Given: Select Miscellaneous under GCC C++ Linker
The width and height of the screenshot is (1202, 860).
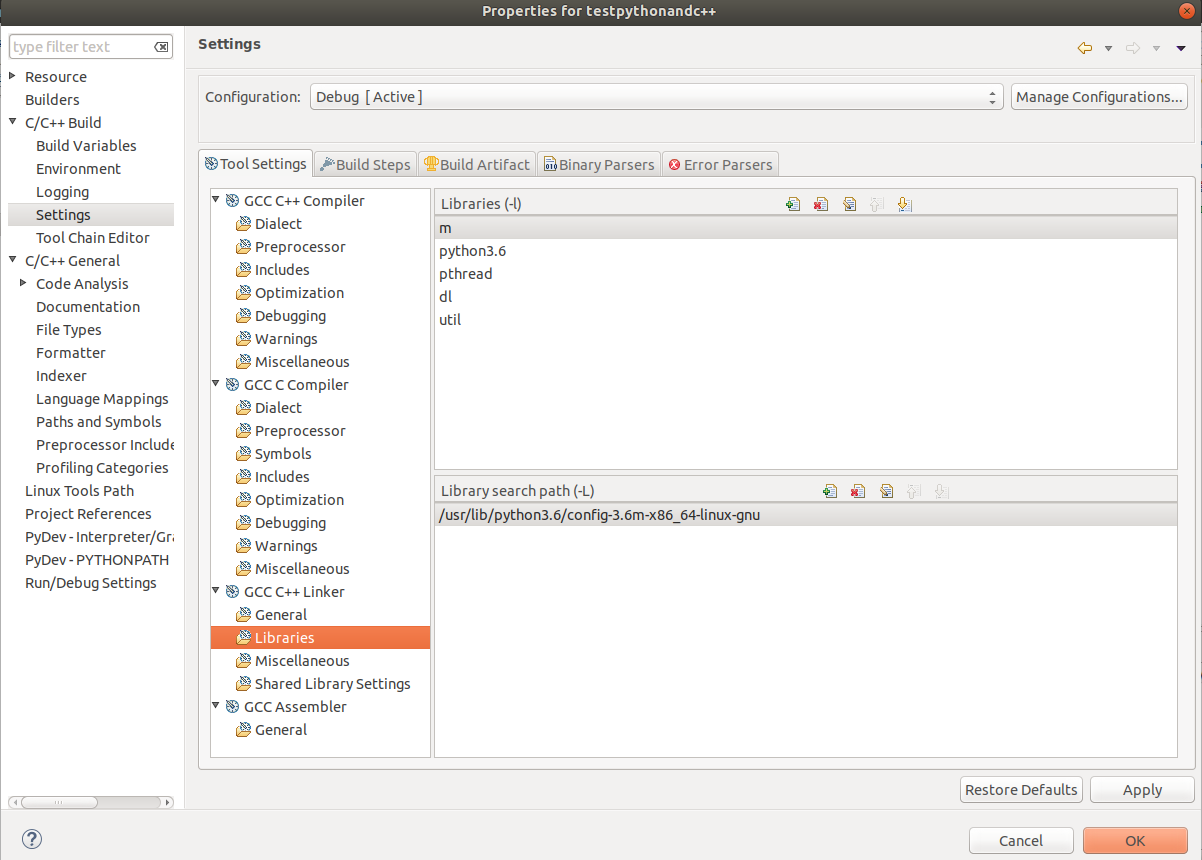Looking at the screenshot, I should point(302,661).
